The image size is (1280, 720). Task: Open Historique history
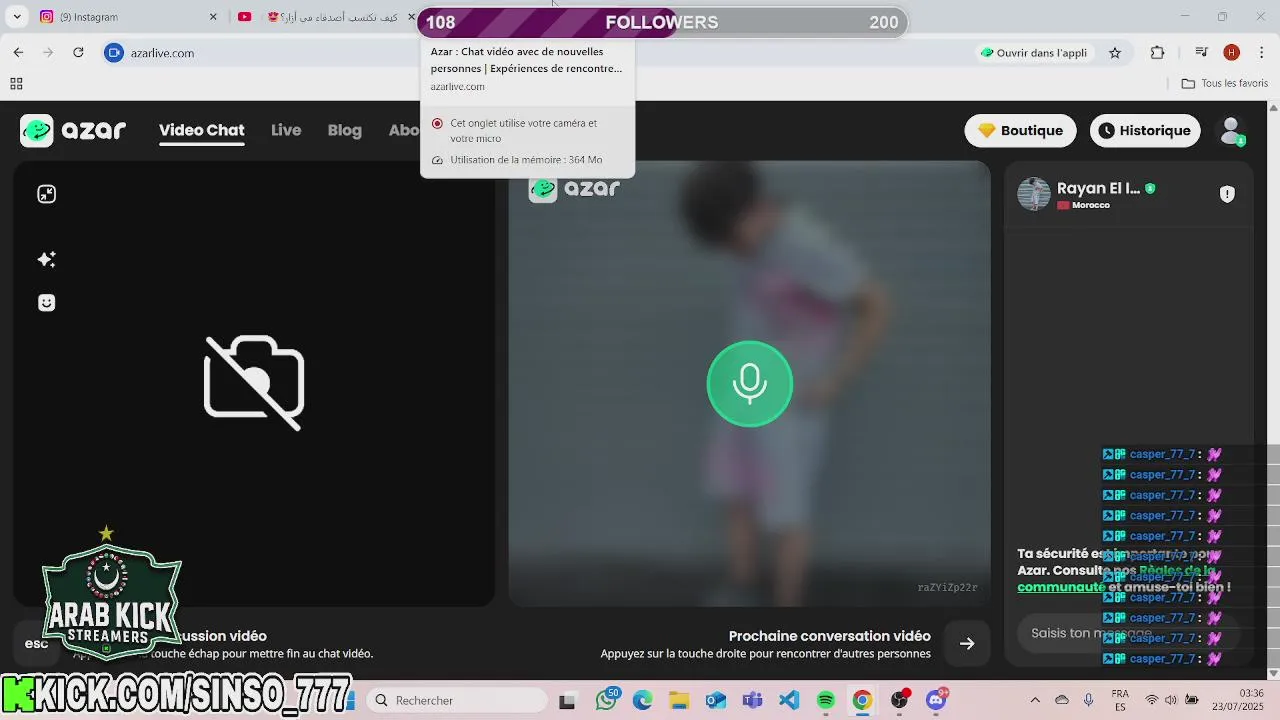(1145, 130)
